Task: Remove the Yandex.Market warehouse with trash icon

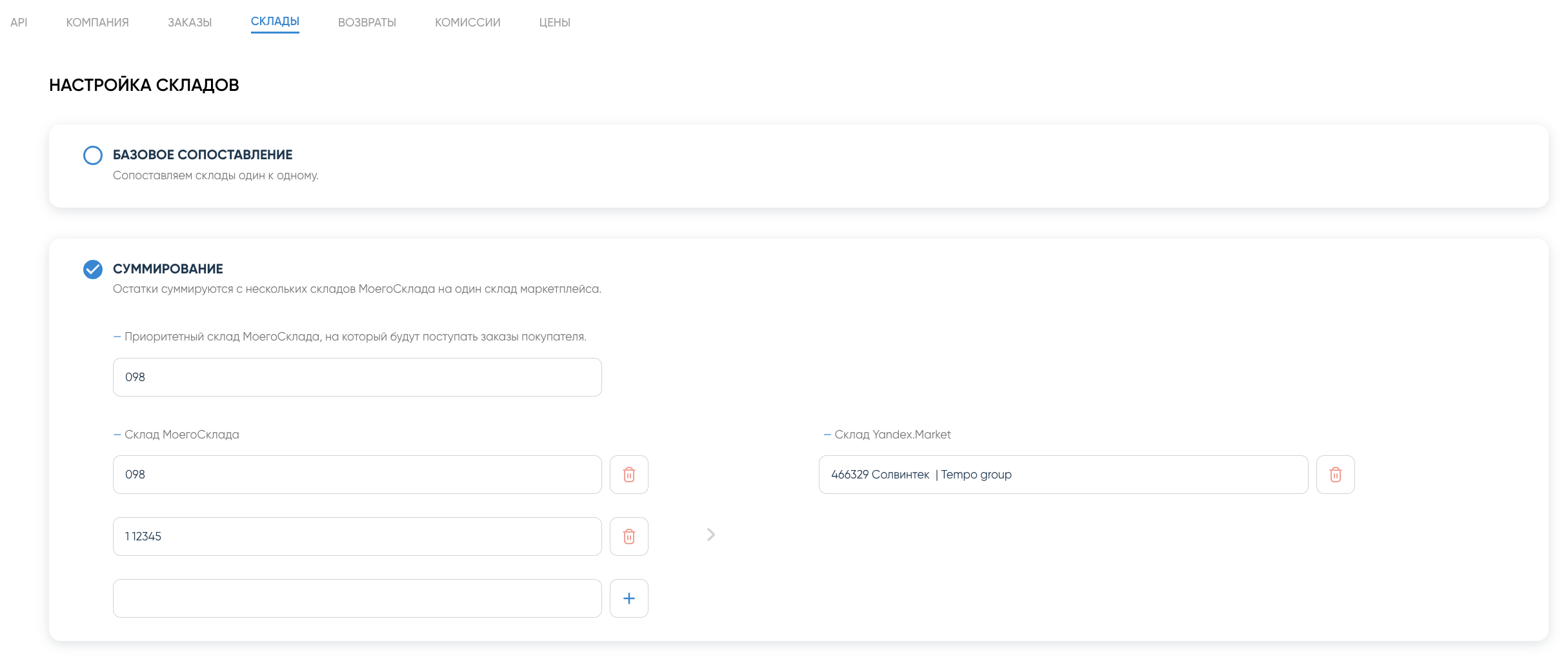Action: click(1335, 475)
